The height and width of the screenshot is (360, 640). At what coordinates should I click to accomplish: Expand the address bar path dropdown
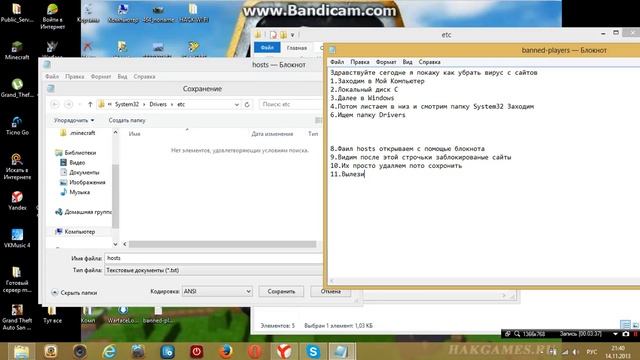coord(236,104)
